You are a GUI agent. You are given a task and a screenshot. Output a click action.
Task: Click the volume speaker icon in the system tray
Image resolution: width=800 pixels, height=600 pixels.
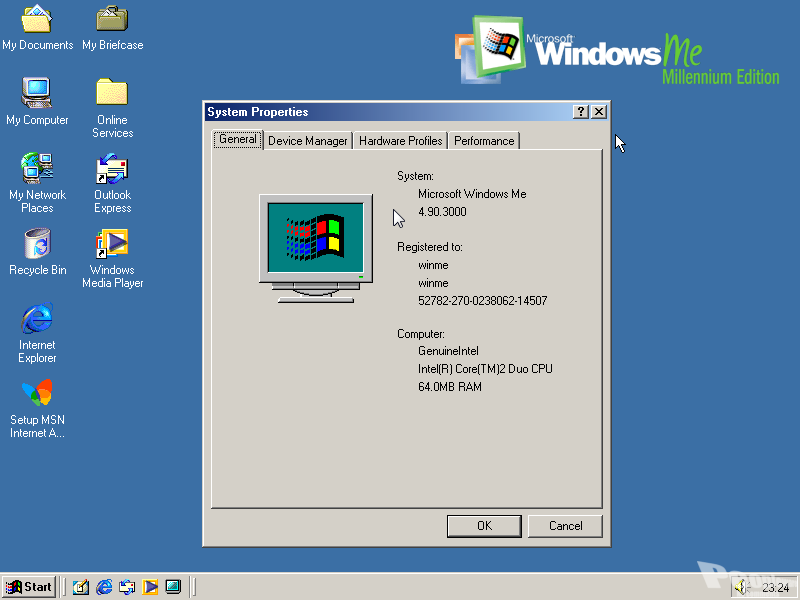741,587
